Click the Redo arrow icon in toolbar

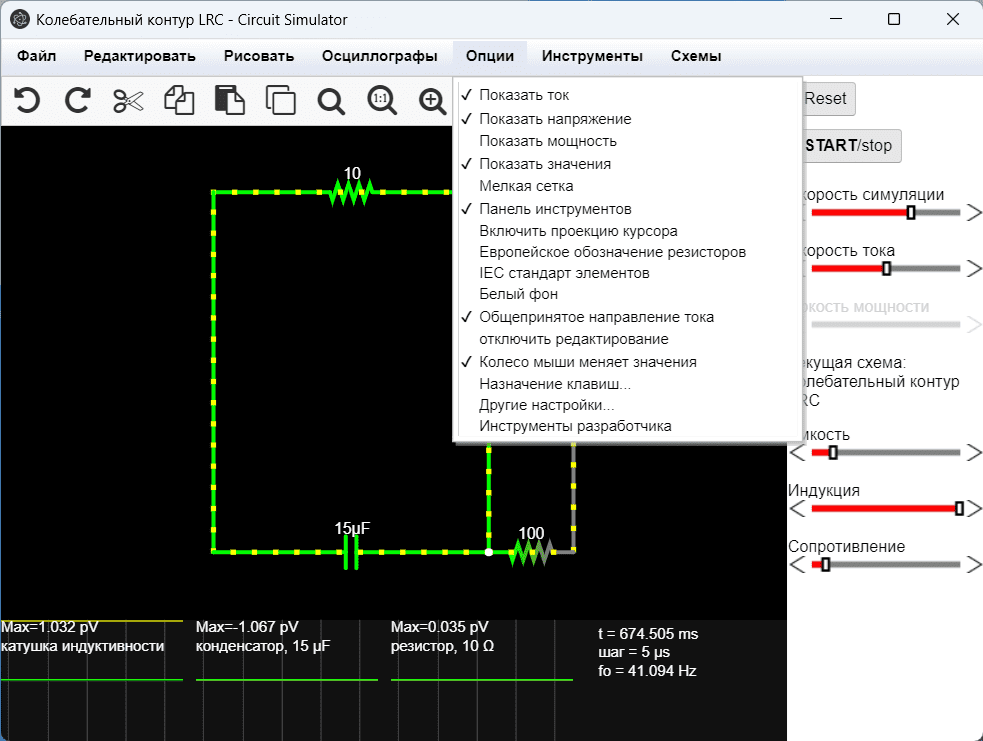77,100
